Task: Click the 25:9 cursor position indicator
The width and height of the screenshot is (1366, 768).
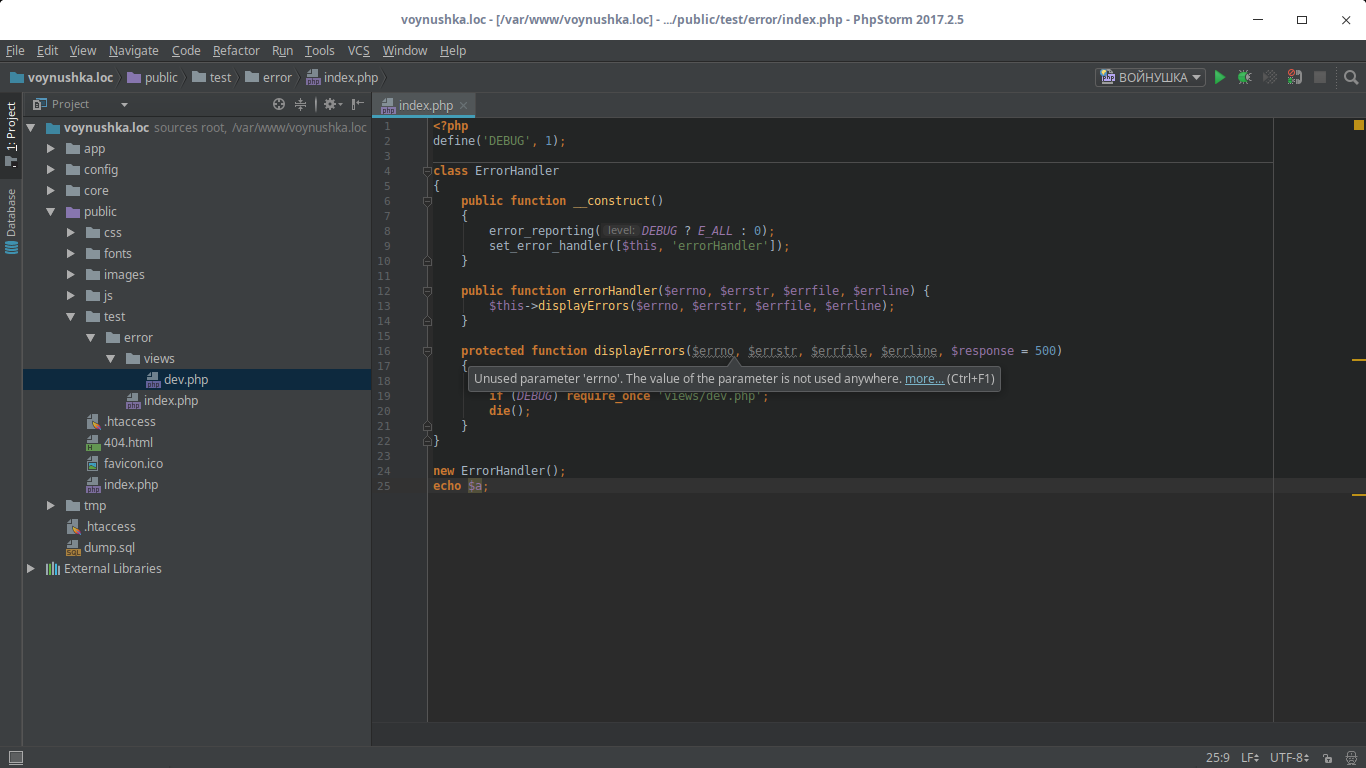Action: click(1217, 758)
